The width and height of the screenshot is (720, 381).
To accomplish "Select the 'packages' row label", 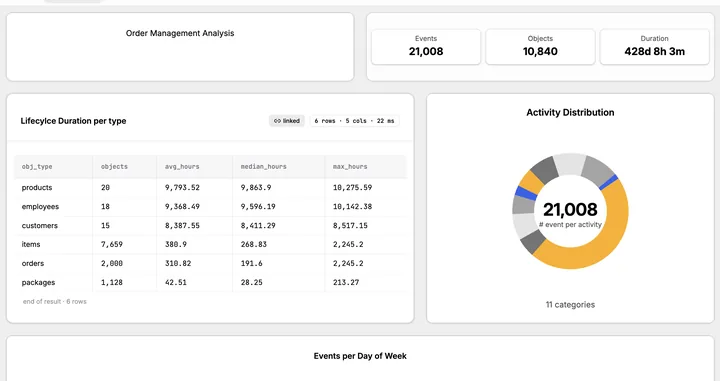I will (38, 282).
